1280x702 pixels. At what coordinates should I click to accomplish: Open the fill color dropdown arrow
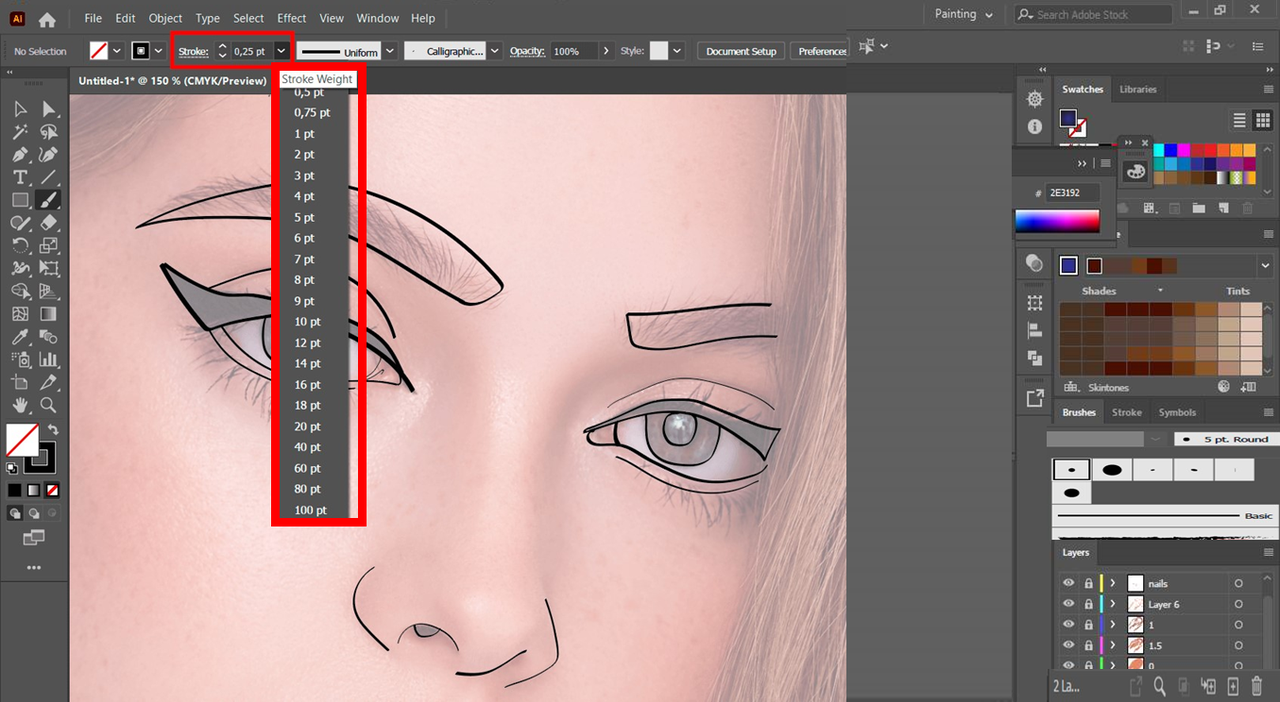pyautogui.click(x=117, y=51)
